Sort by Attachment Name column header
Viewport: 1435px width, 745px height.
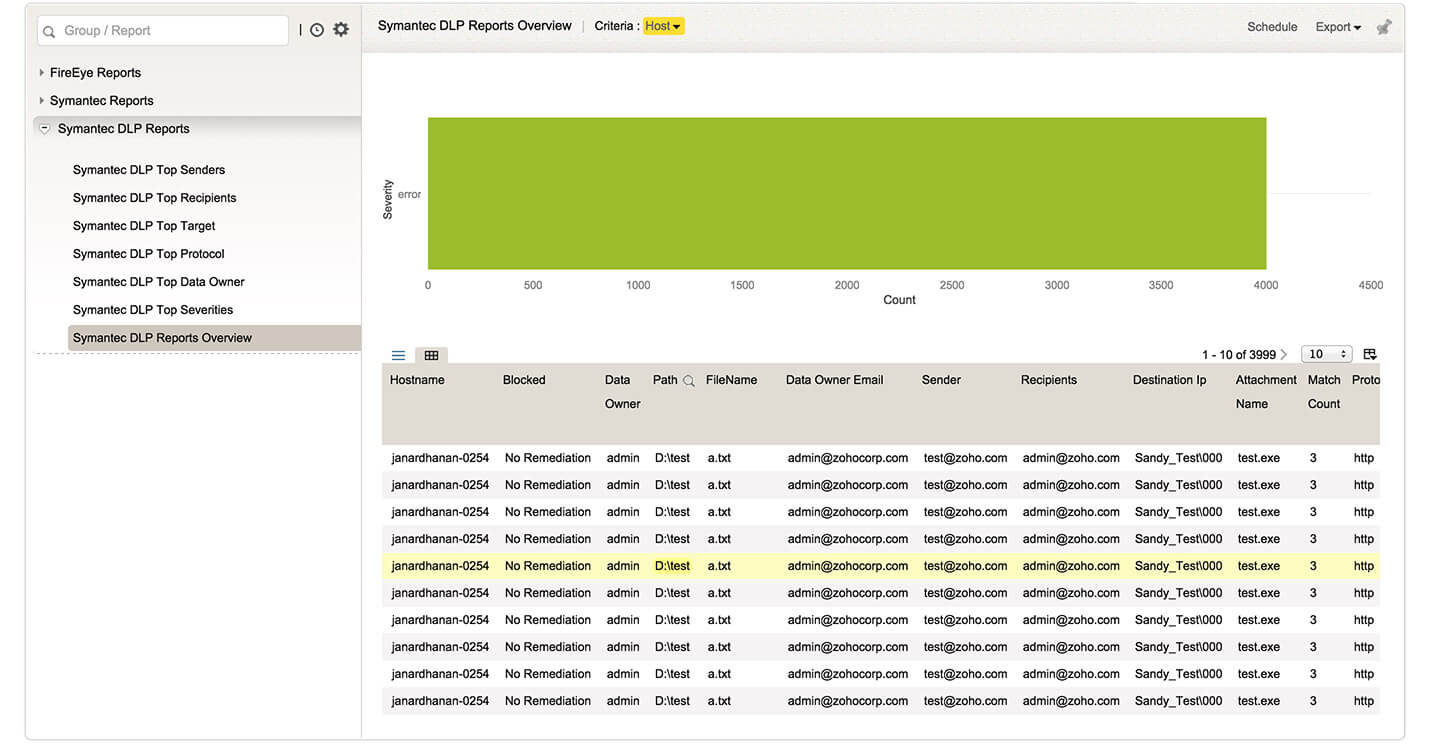point(1266,392)
